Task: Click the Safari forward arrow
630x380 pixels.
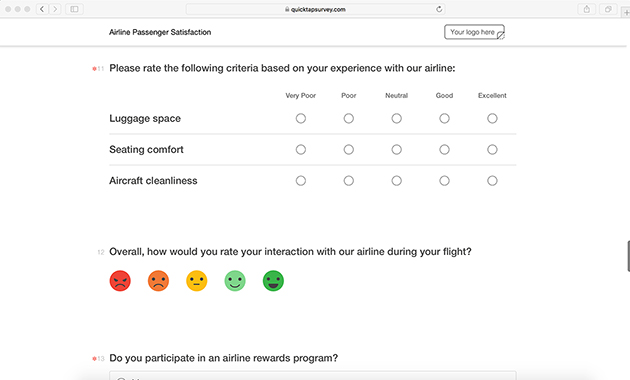Action: pyautogui.click(x=55, y=9)
